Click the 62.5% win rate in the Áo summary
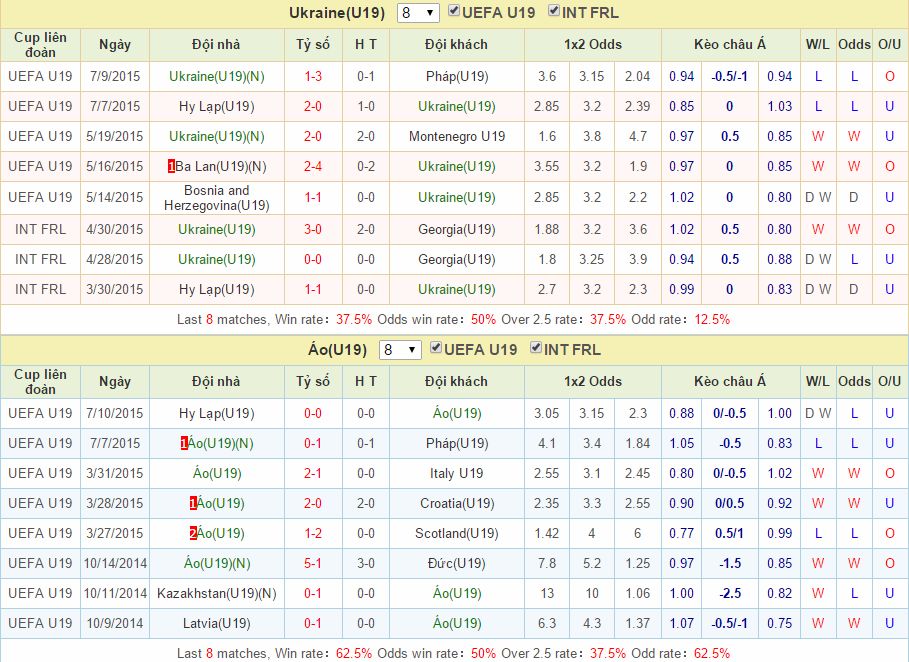 coord(354,653)
